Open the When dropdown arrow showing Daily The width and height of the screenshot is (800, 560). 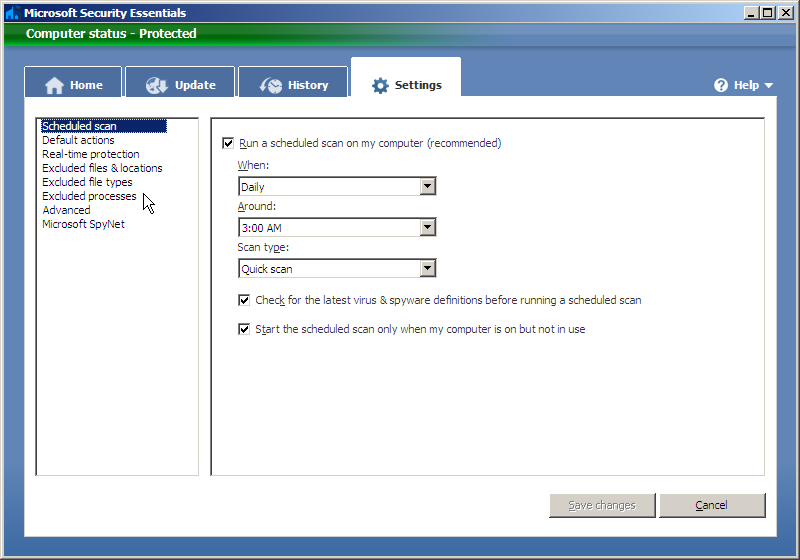coord(428,187)
